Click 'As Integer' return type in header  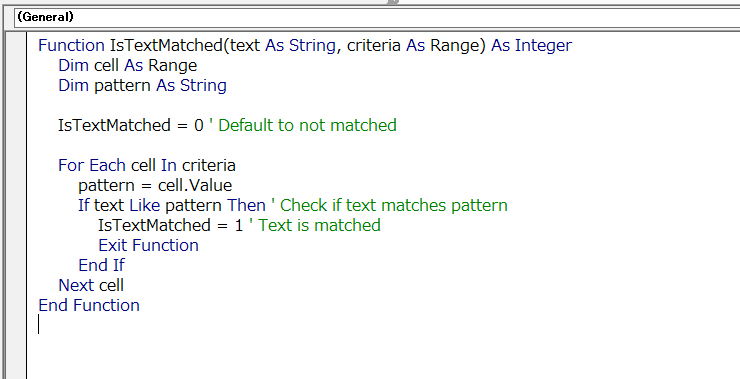click(x=531, y=45)
